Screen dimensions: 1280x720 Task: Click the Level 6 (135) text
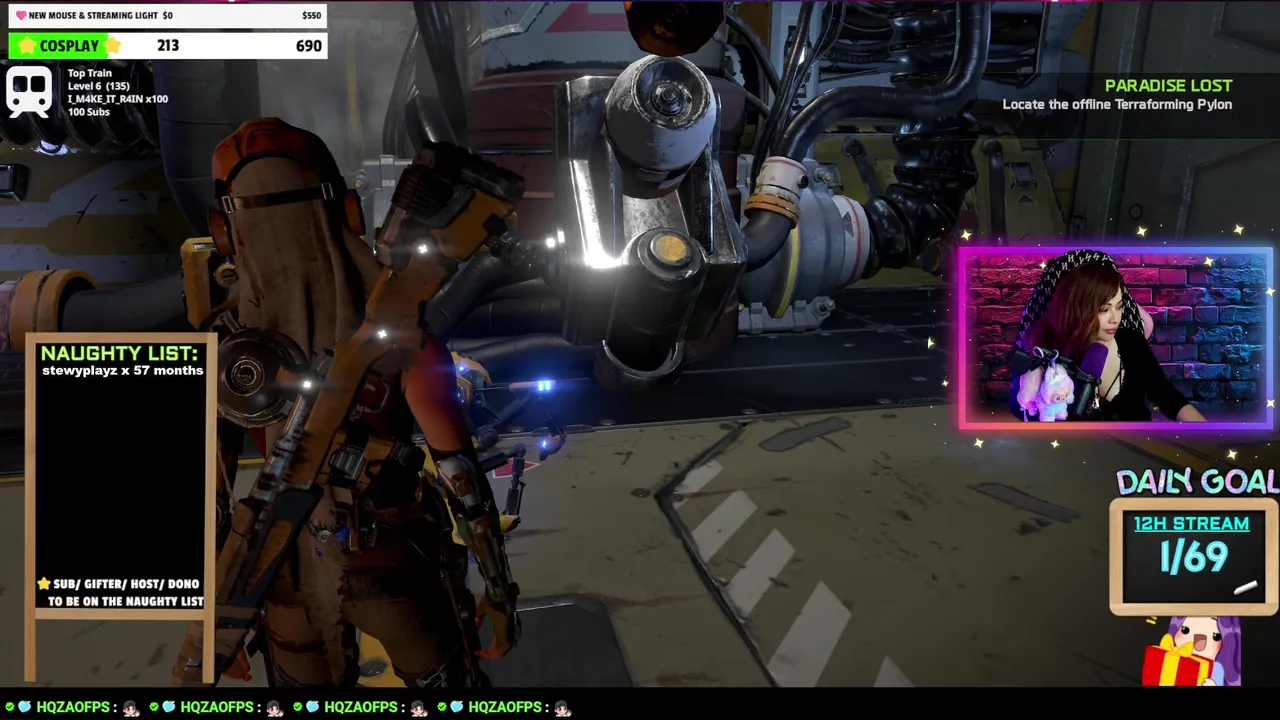coord(98,86)
